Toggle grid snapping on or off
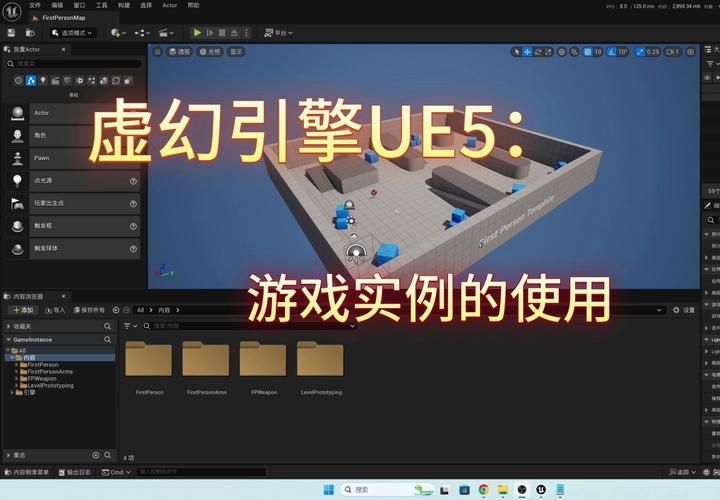The image size is (720, 500). pos(588,52)
